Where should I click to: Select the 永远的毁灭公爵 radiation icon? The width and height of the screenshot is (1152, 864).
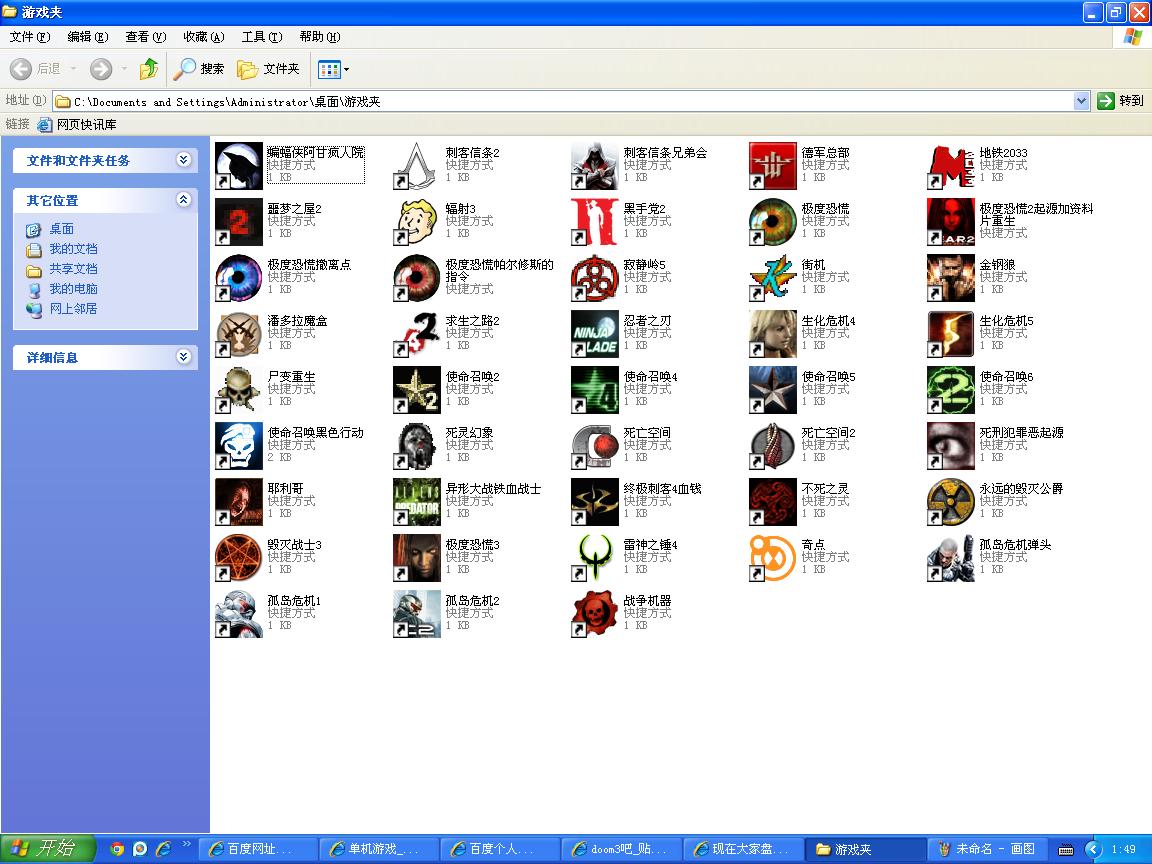point(951,502)
